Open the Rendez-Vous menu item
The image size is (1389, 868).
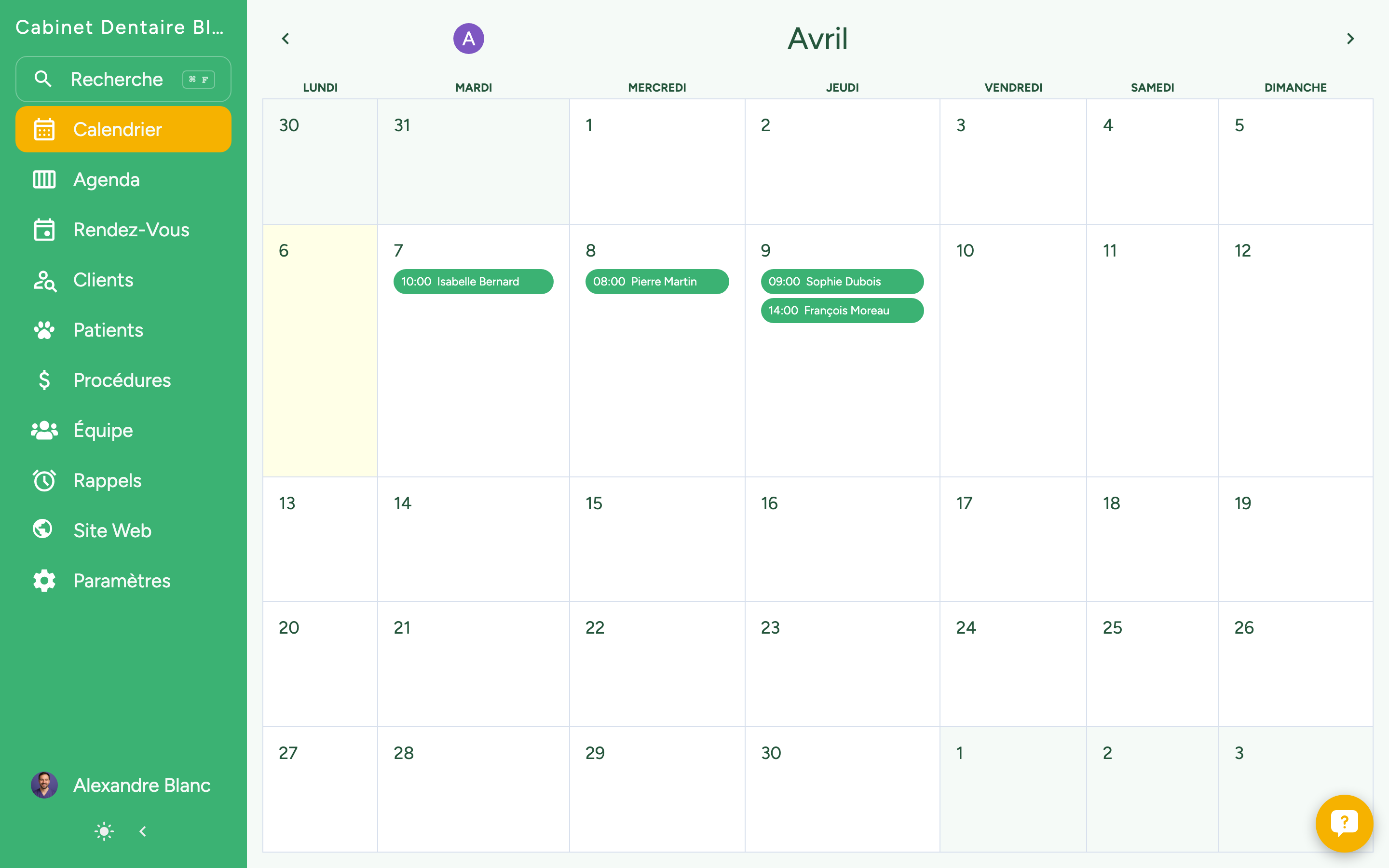131,230
